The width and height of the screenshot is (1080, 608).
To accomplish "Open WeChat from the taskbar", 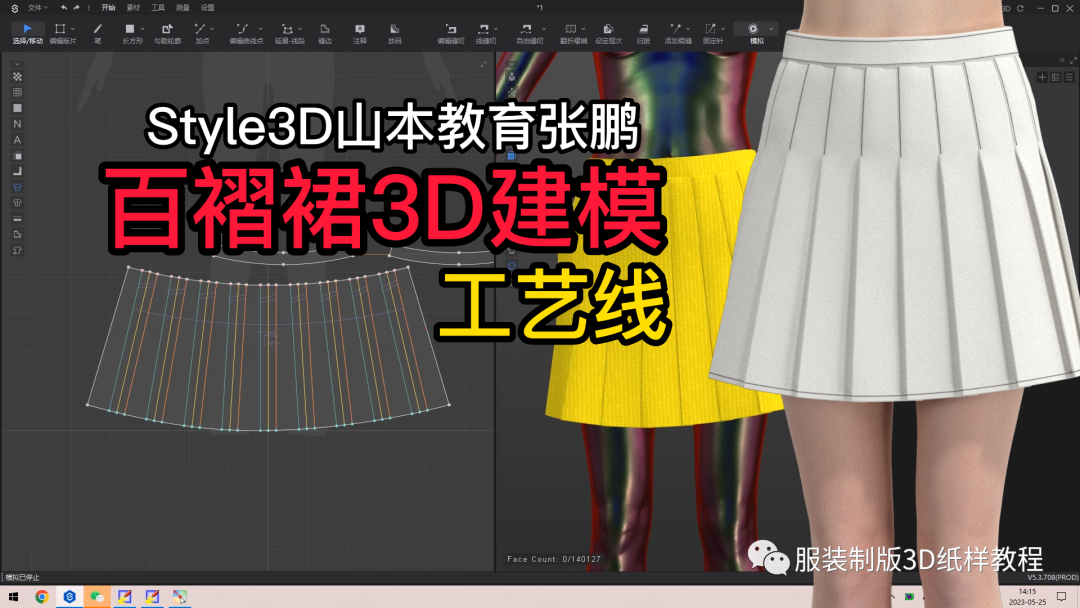I will tap(97, 597).
